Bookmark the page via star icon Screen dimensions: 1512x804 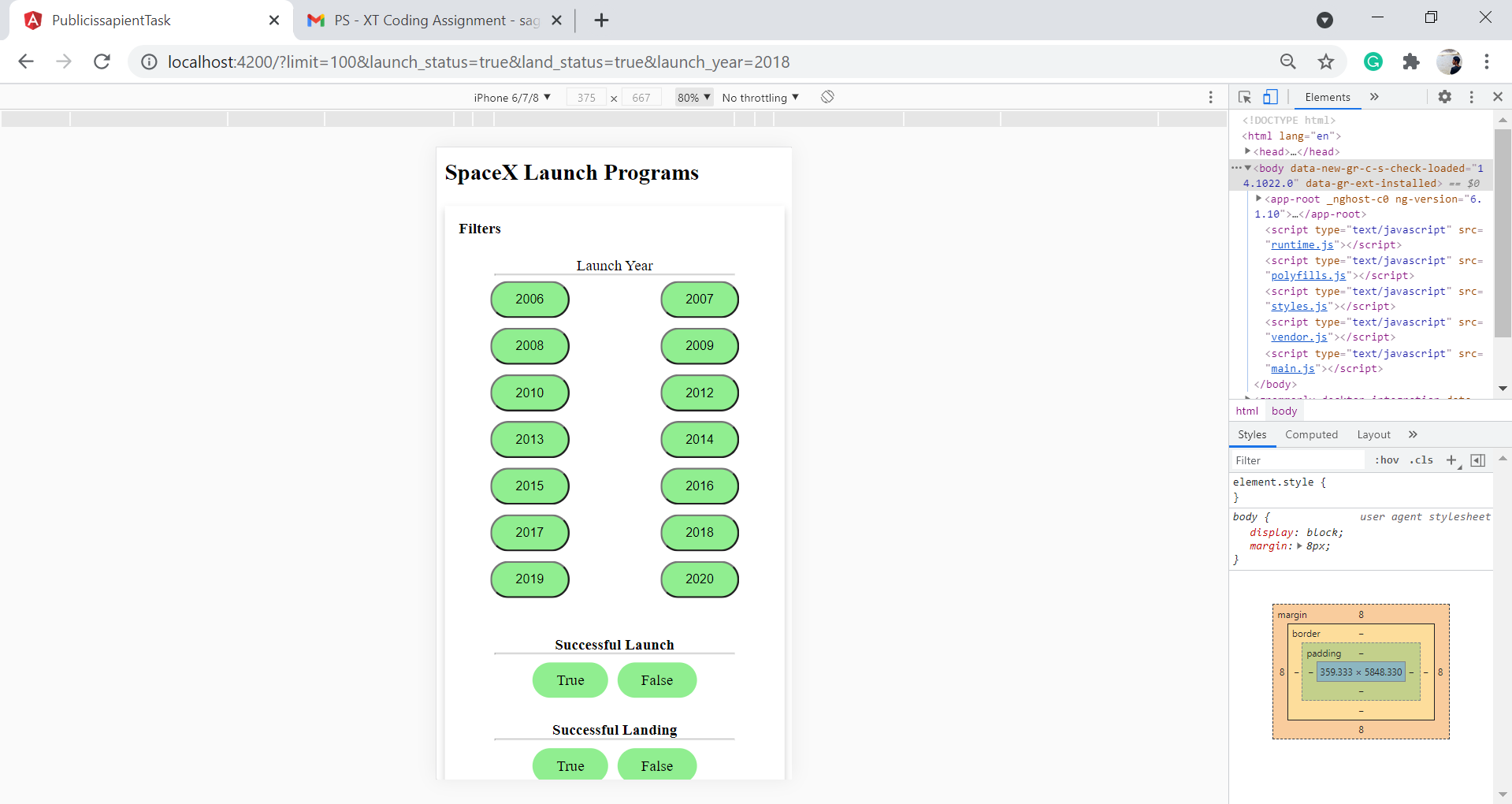pos(1325,61)
